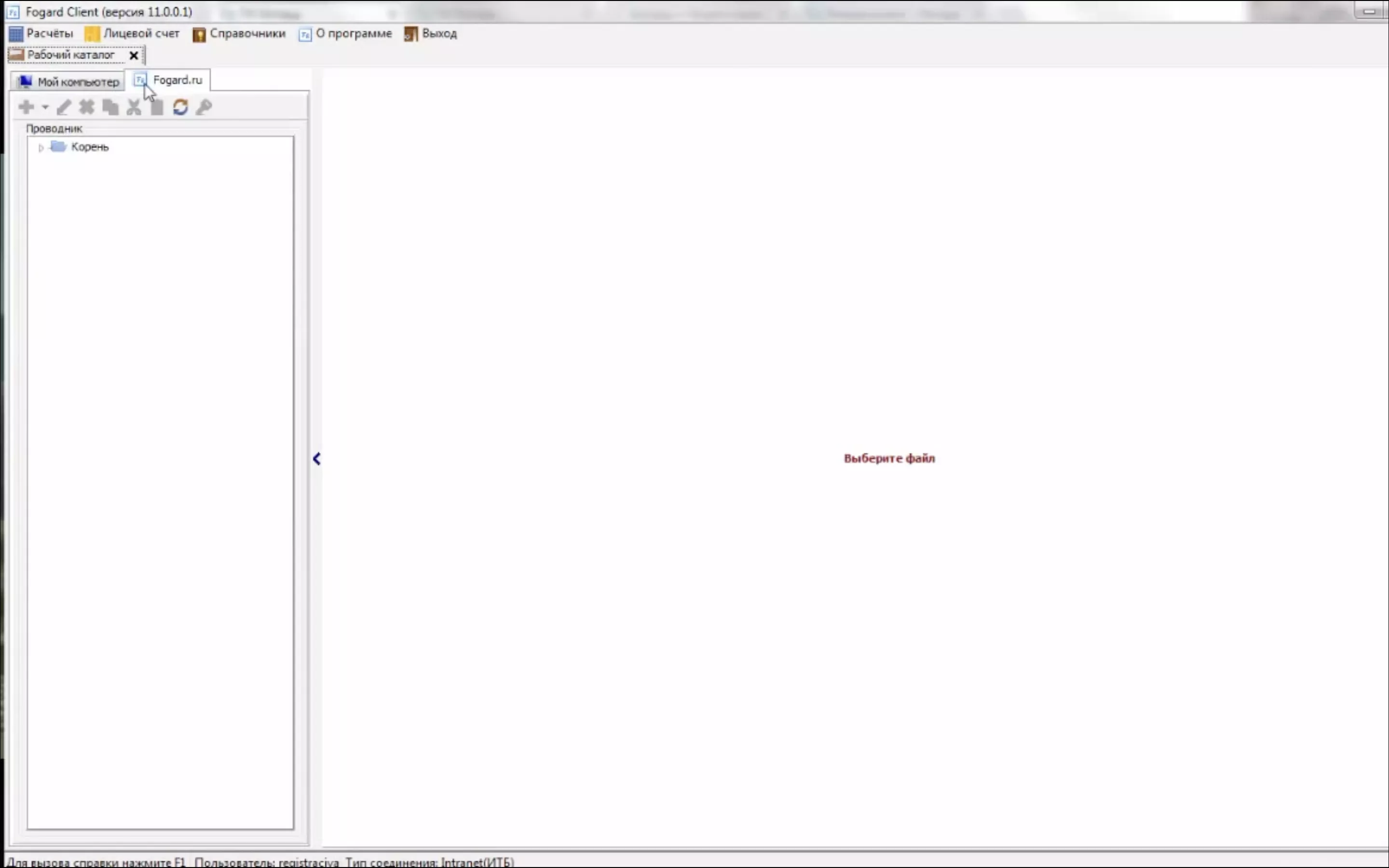Refresh the file explorer tree
Screen dimensions: 1389x868
pos(180,107)
